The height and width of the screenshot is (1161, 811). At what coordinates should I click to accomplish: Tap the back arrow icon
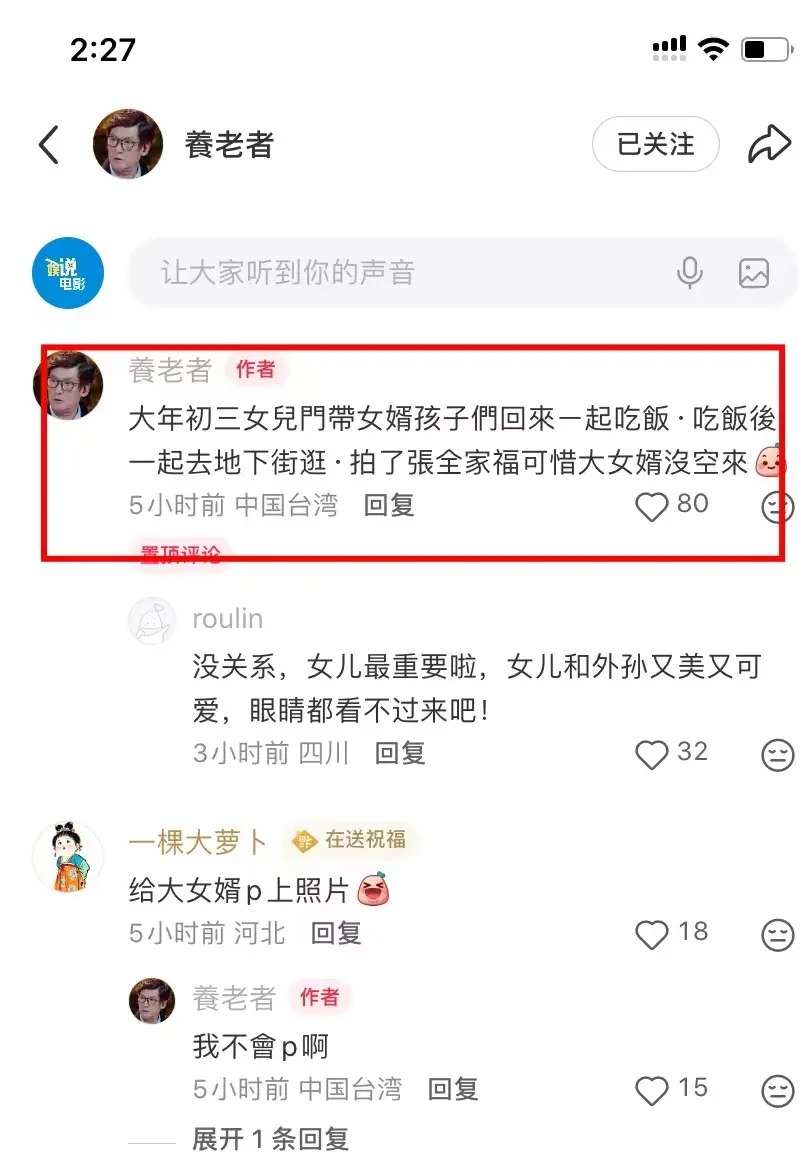49,145
